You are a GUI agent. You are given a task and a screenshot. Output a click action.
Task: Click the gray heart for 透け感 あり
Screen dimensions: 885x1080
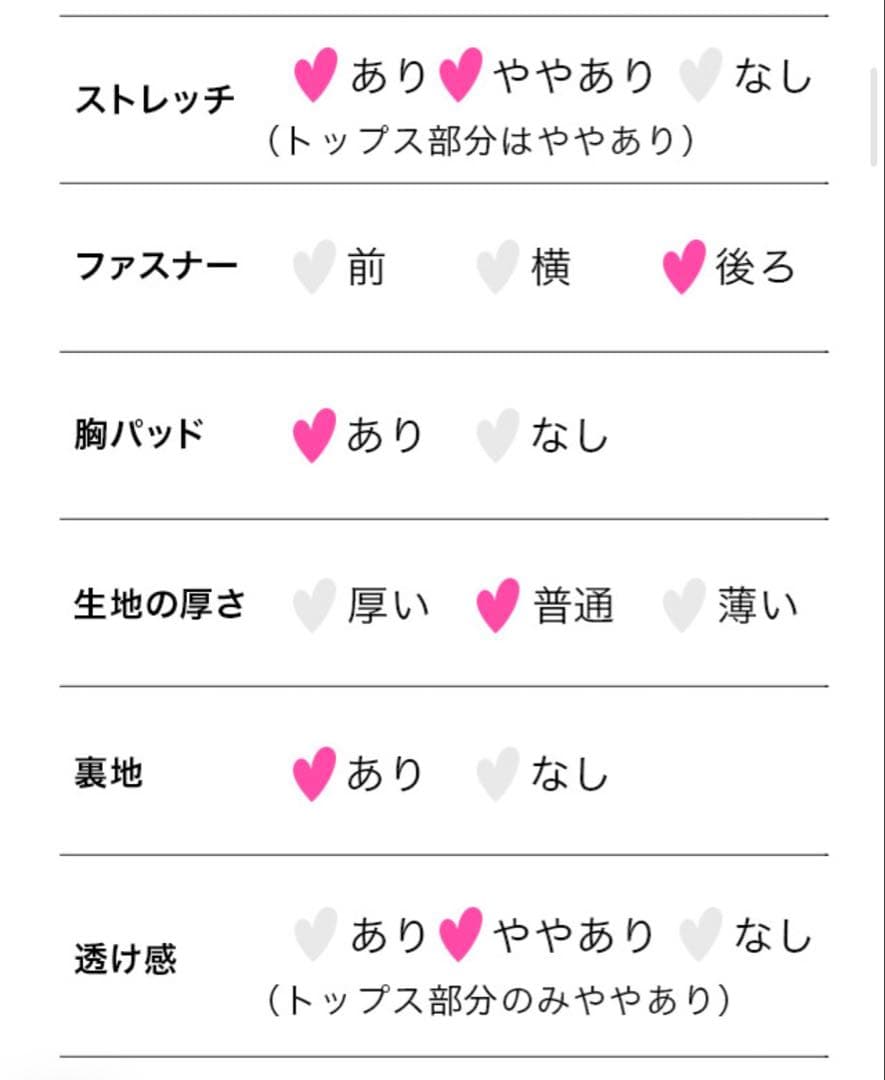tap(315, 935)
